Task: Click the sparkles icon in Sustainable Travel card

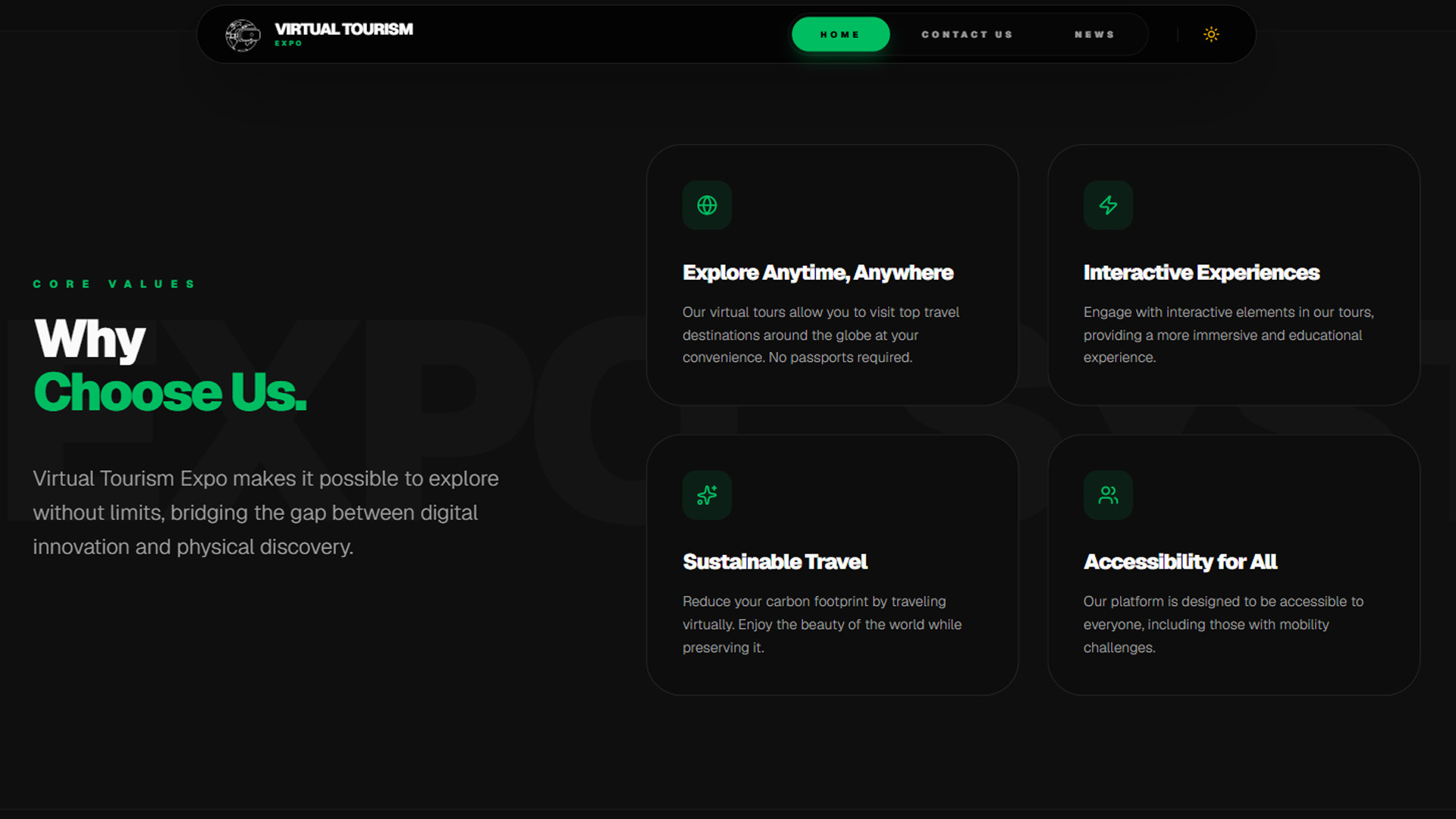Action: pos(707,495)
